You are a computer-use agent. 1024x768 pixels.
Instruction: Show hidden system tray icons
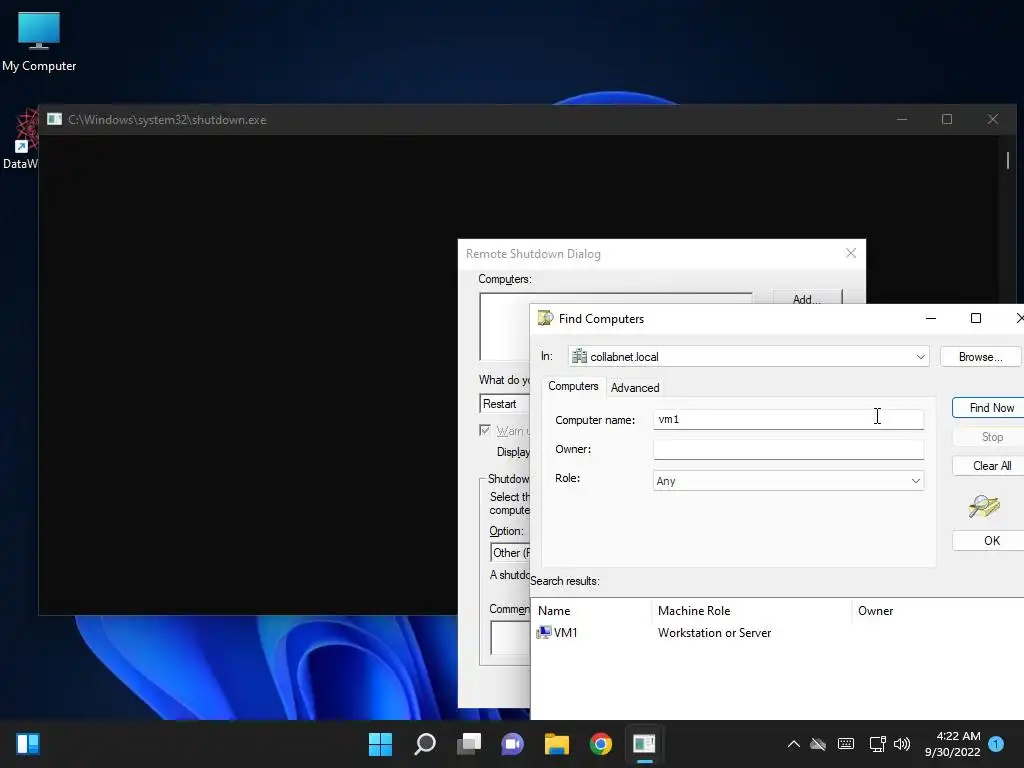tap(793, 744)
